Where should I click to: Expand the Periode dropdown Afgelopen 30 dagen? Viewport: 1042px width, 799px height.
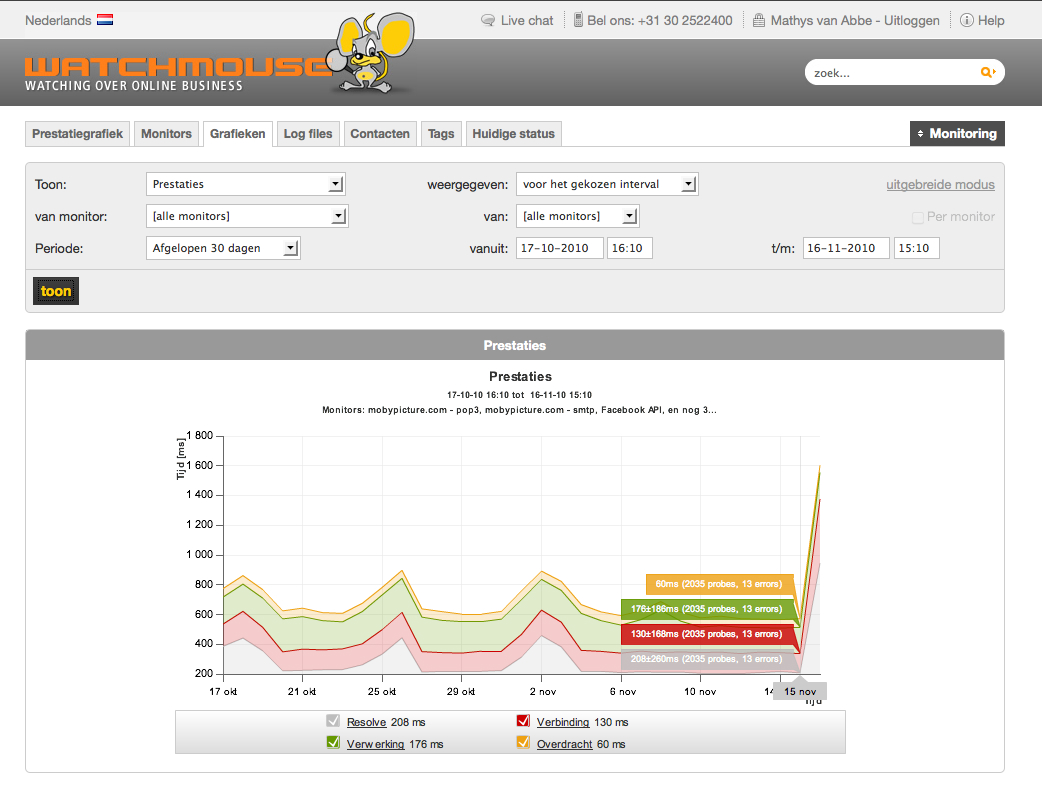(223, 248)
